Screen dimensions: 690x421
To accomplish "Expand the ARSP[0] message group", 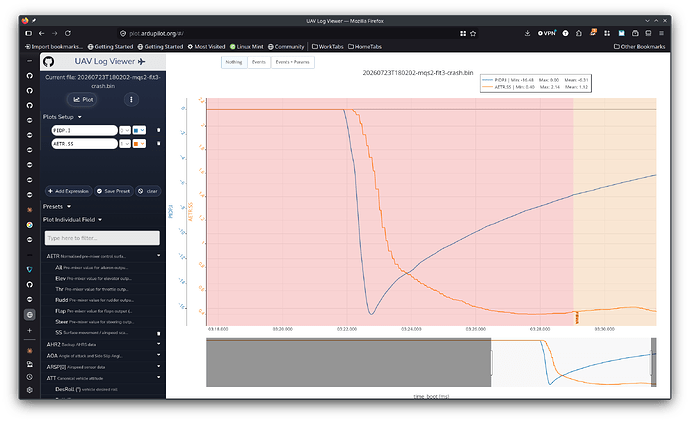I will (103, 367).
